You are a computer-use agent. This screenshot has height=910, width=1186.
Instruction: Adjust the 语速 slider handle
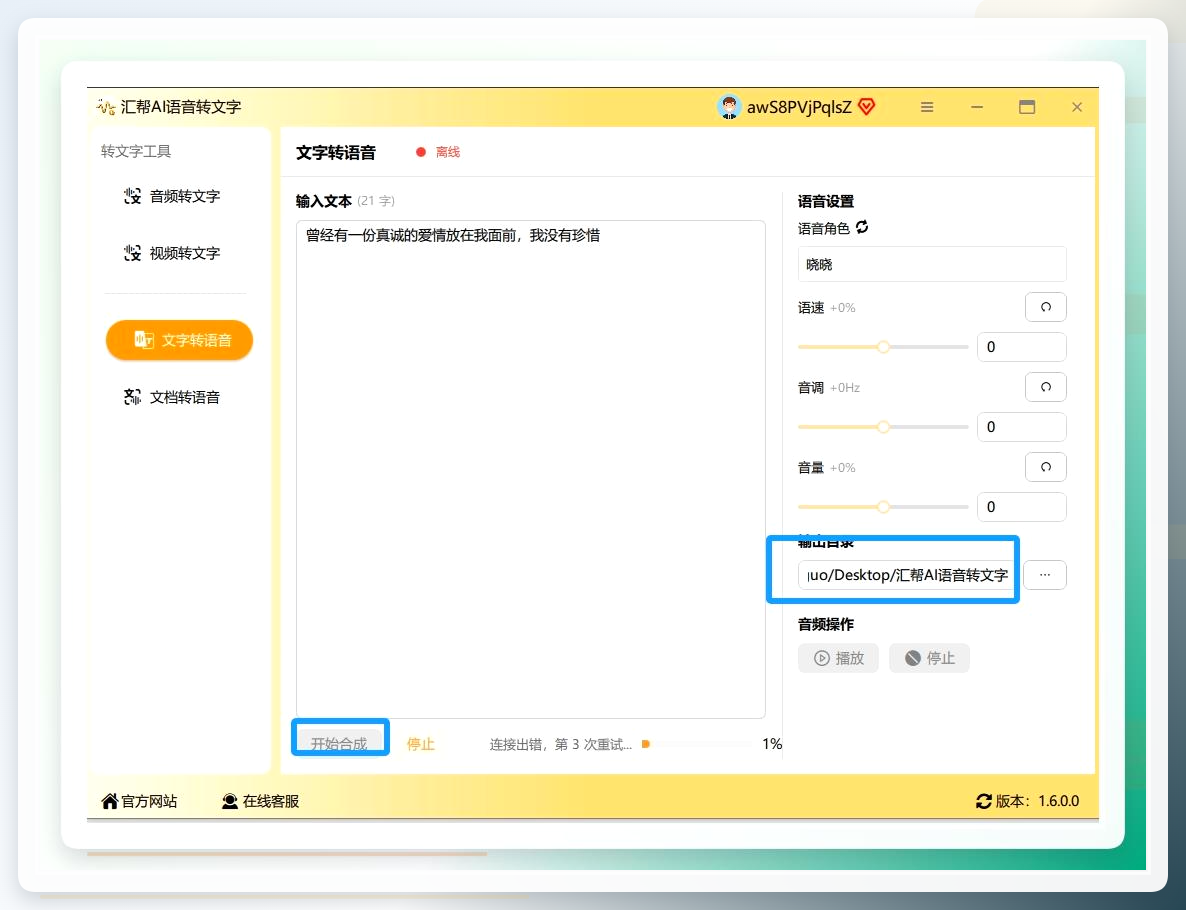pos(883,347)
